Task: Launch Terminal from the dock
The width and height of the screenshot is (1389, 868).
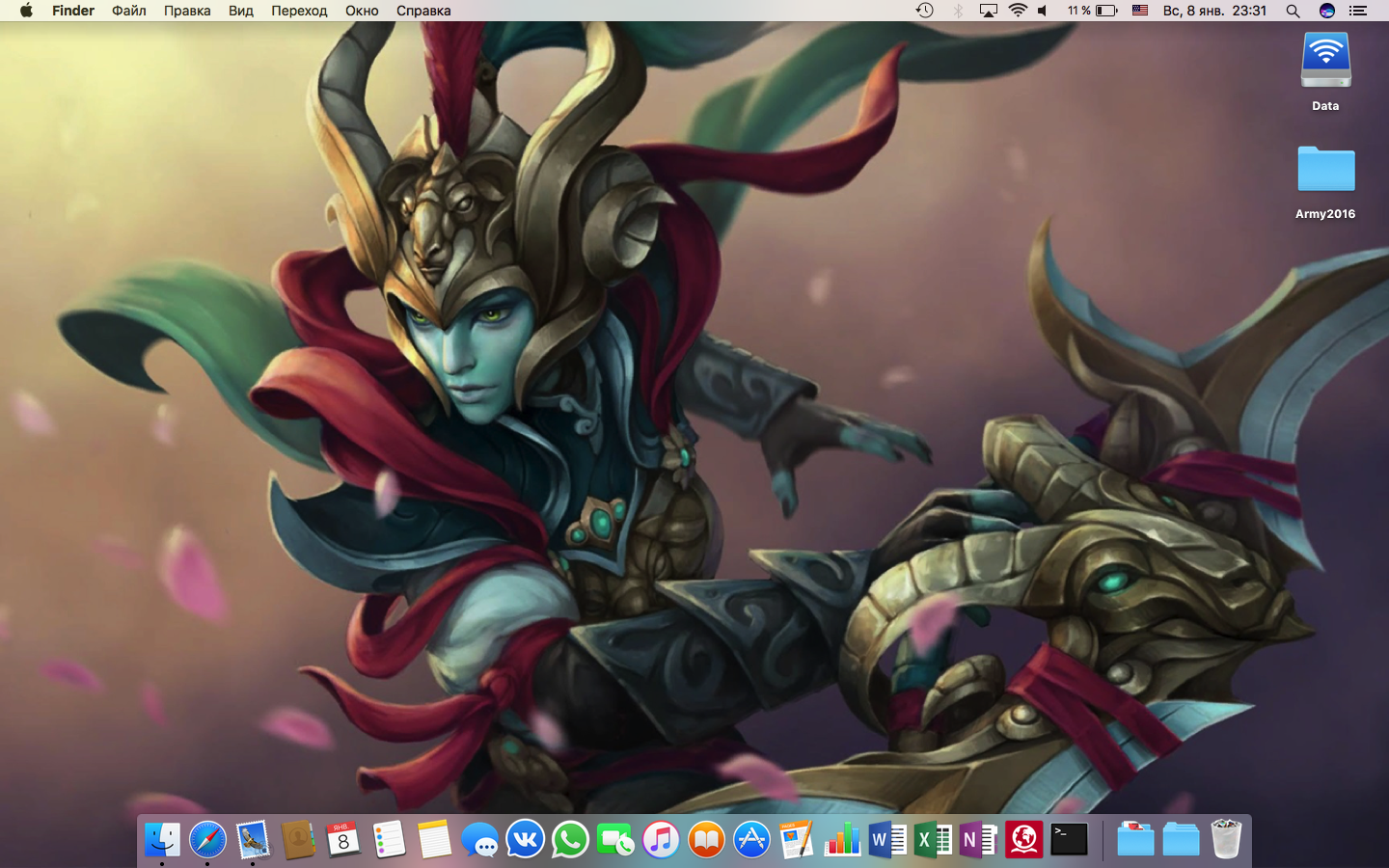Action: (x=1069, y=840)
